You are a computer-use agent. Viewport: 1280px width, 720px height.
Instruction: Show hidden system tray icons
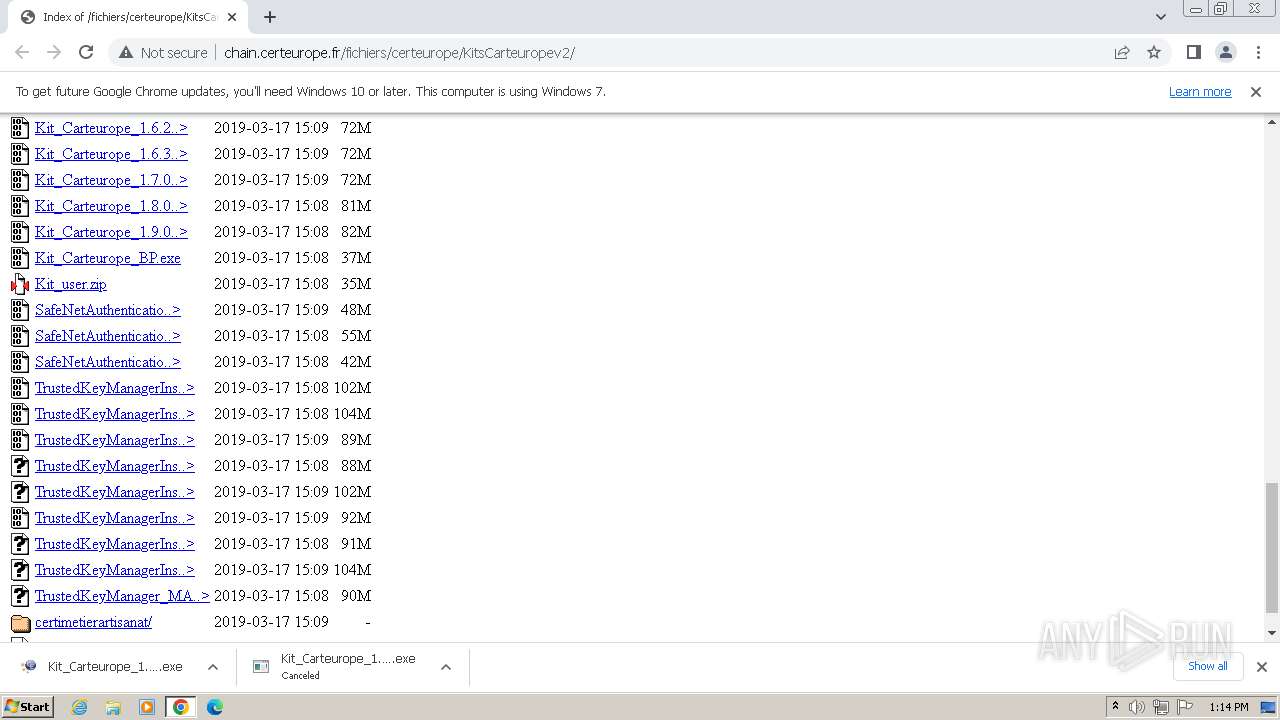pyautogui.click(x=1115, y=706)
